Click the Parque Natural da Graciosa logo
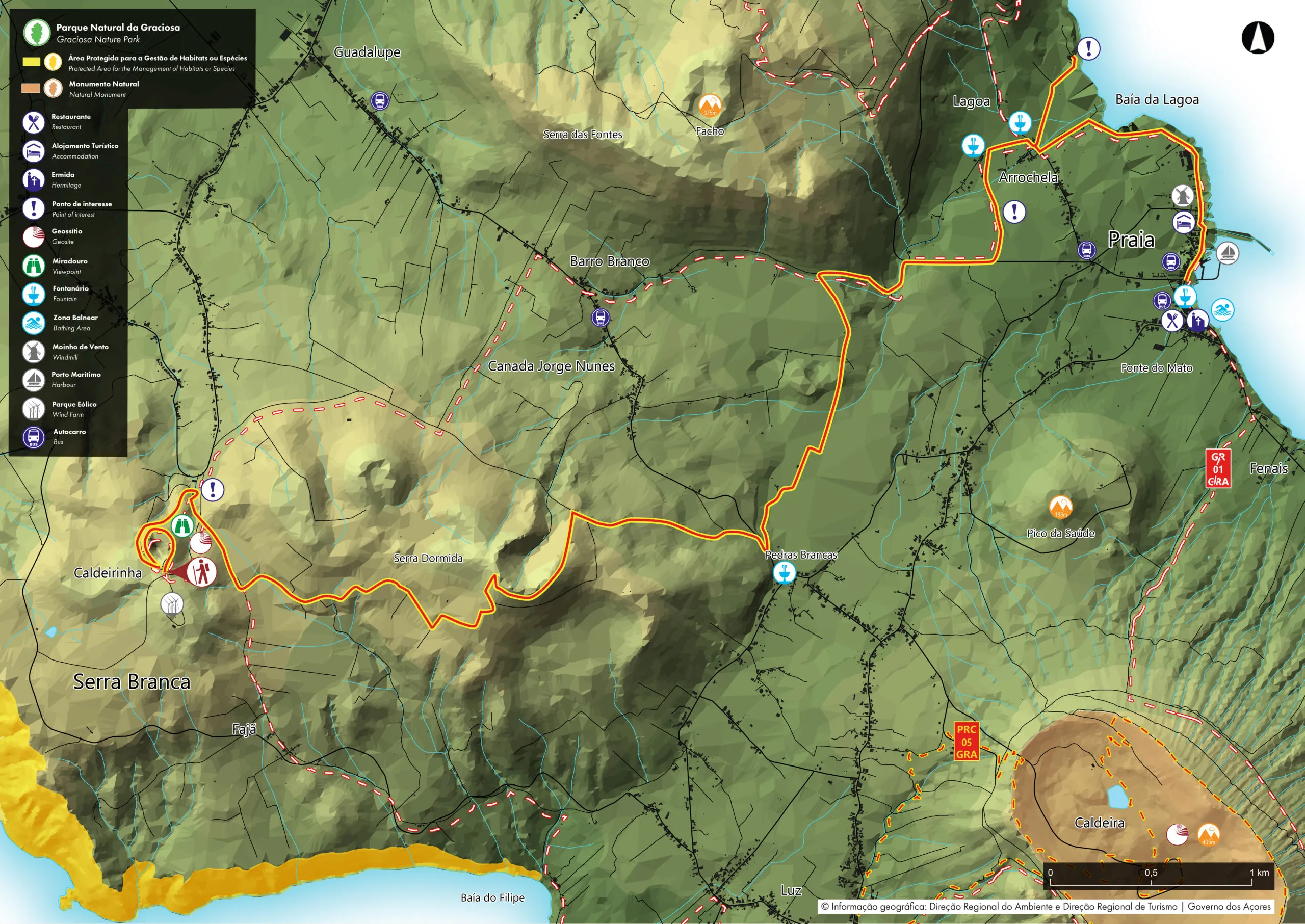Image resolution: width=1305 pixels, height=924 pixels. click(x=36, y=32)
